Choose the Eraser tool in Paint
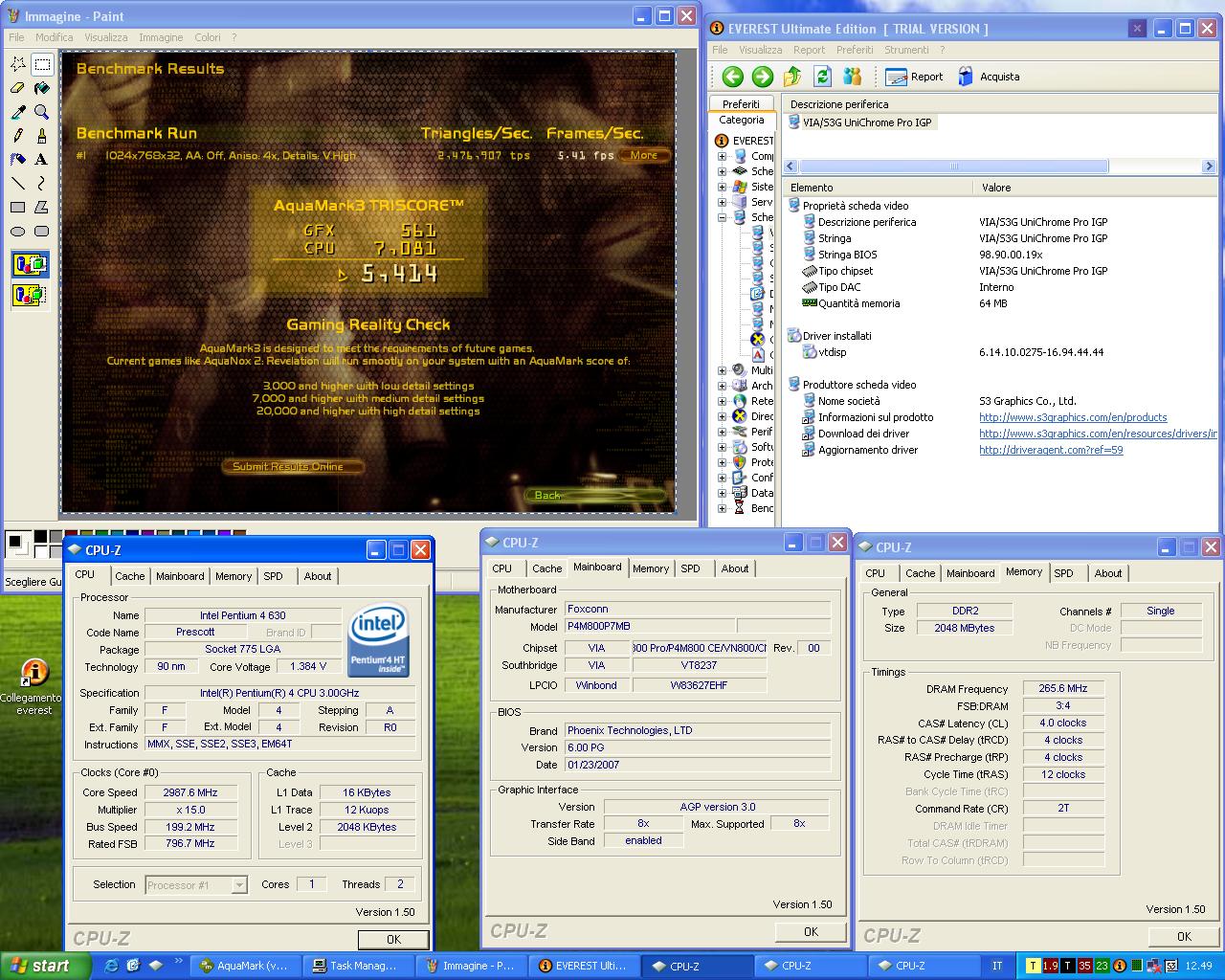The image size is (1225, 980). tap(17, 88)
